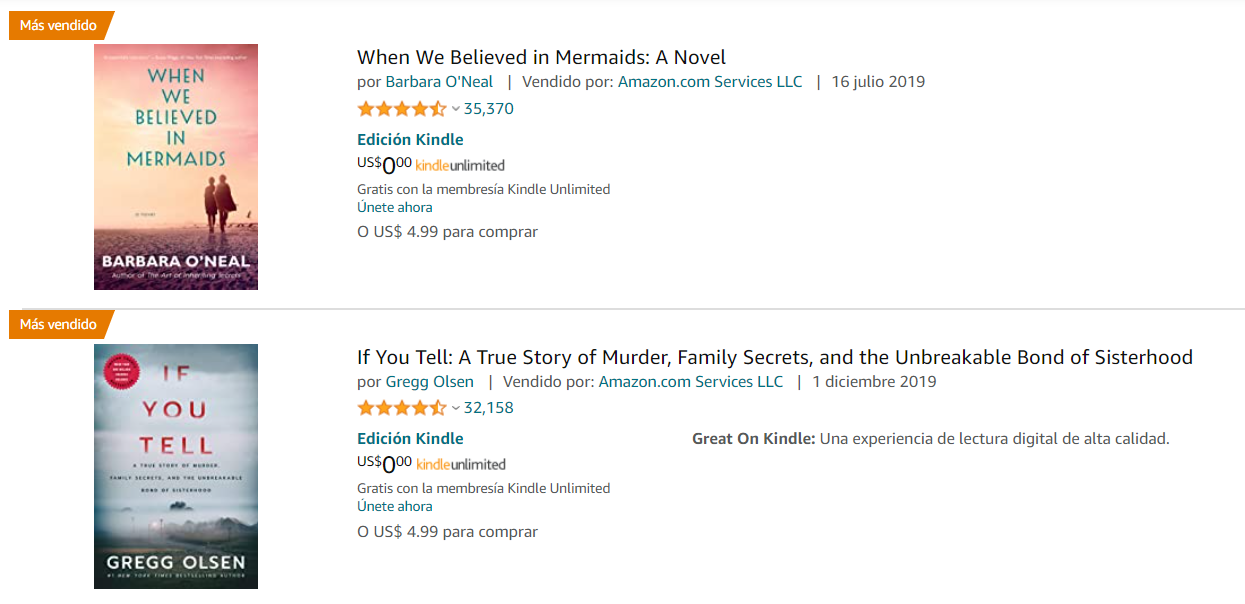
Task: Open the 35,370 reviews link
Action: click(x=489, y=109)
